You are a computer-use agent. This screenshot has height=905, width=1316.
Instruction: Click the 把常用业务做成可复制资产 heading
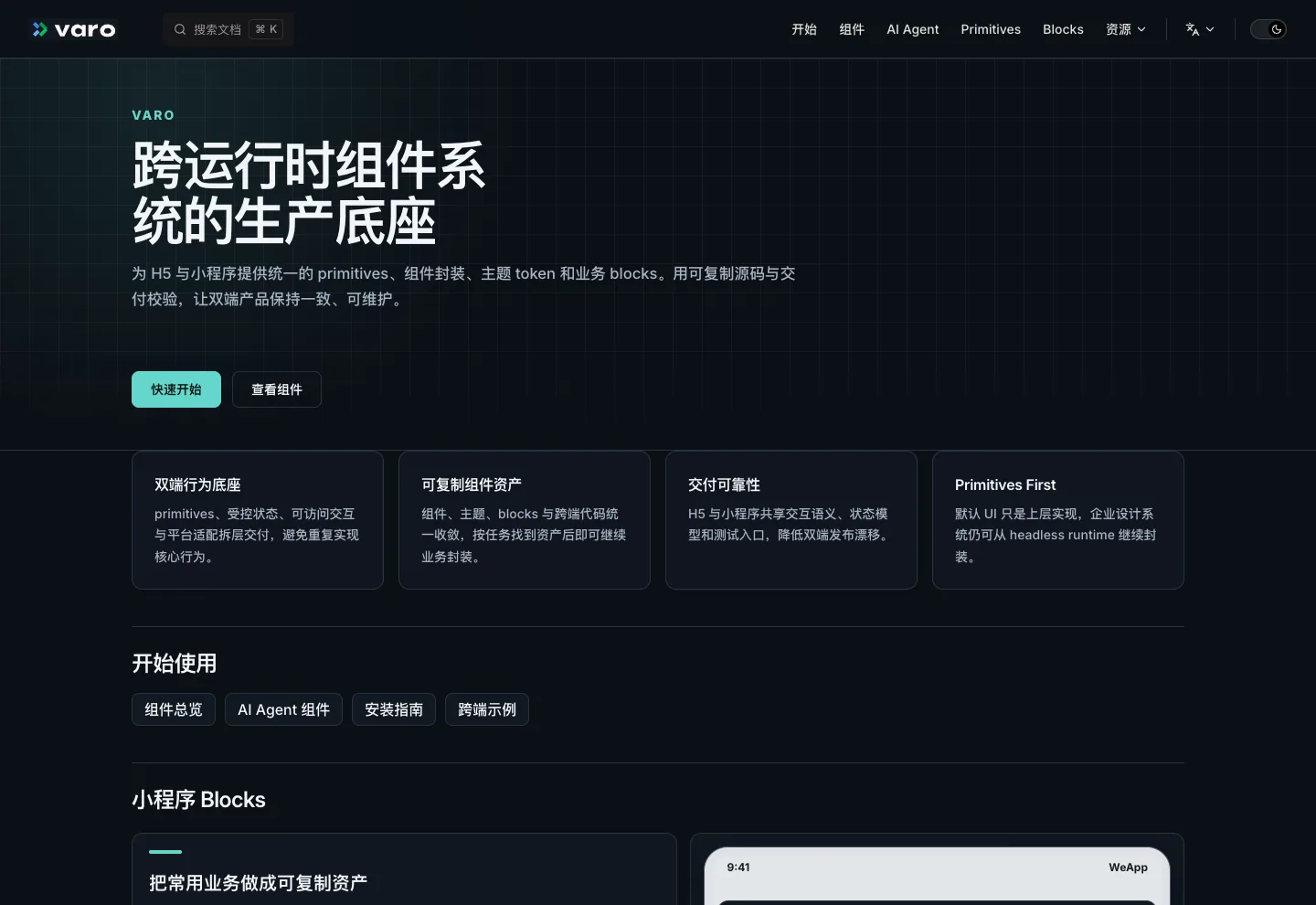click(259, 883)
